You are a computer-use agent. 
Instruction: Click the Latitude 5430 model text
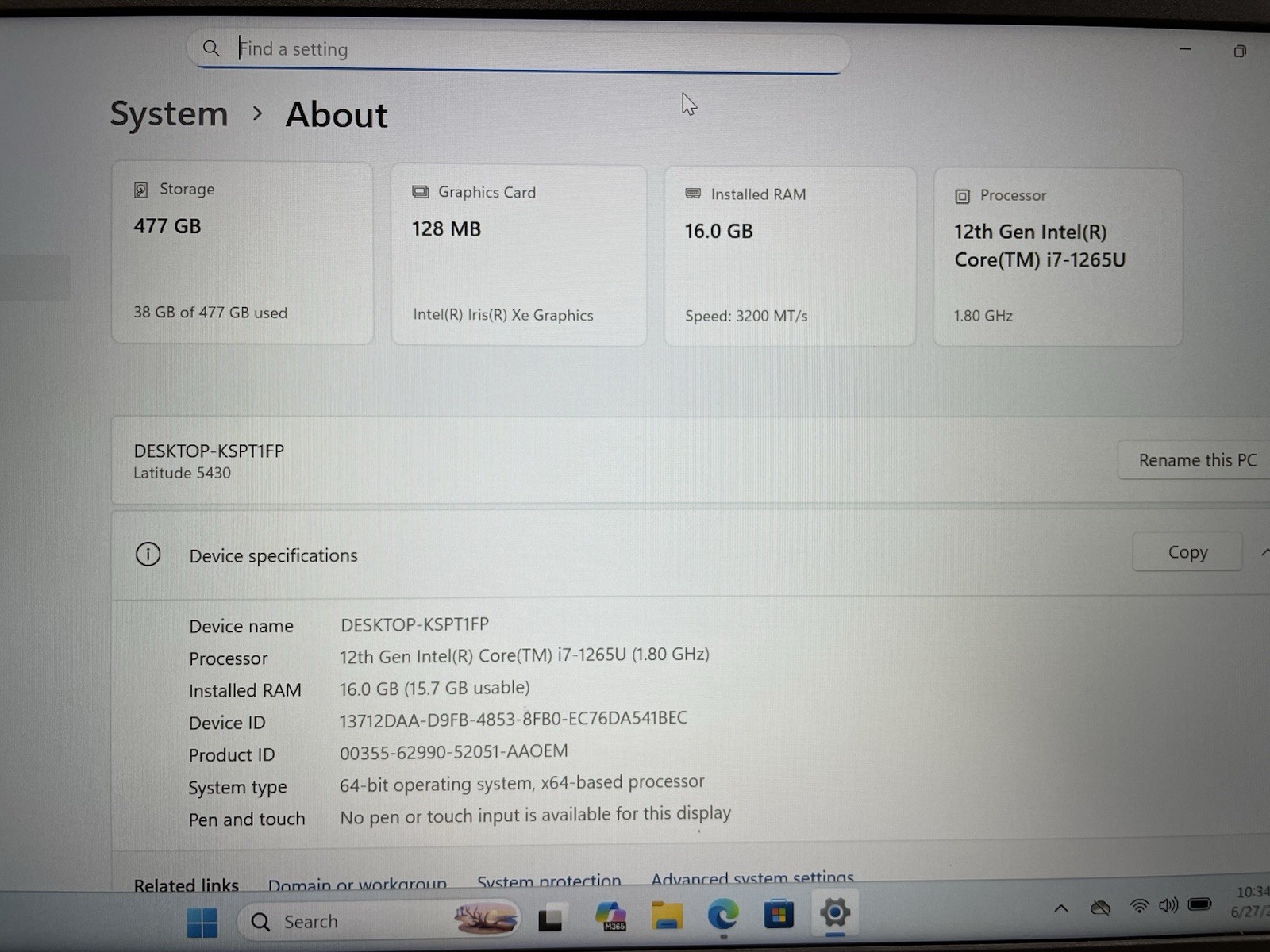pyautogui.click(x=182, y=473)
